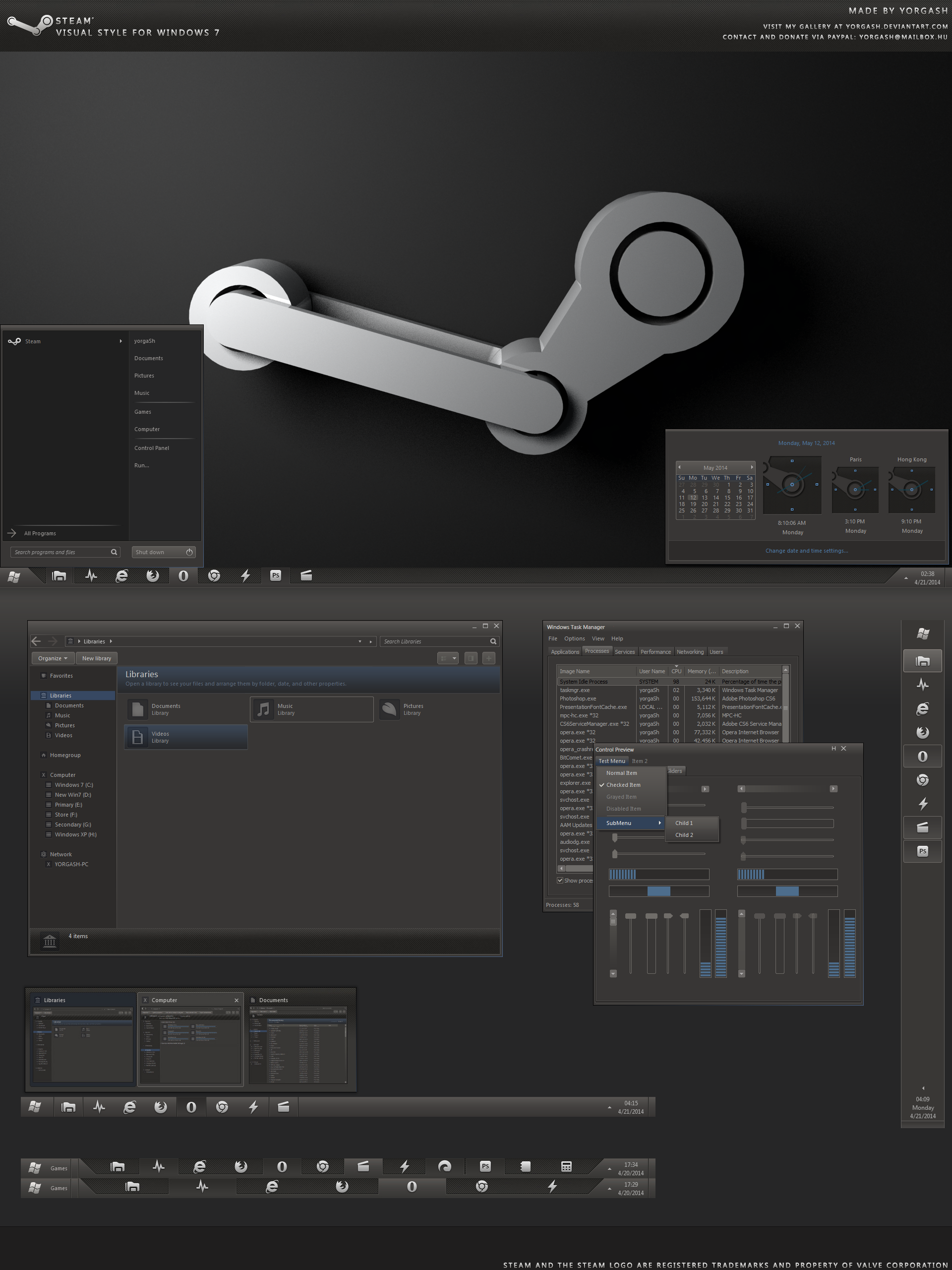Click Start orb on taskbar showing 02:38
This screenshot has width=952, height=1270.
pyautogui.click(x=14, y=576)
